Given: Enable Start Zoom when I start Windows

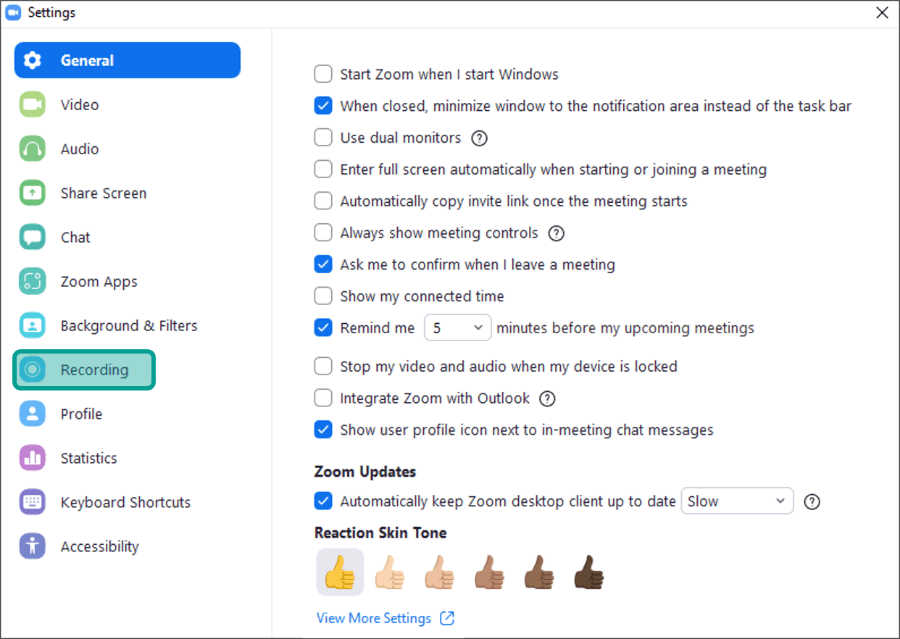Looking at the screenshot, I should pyautogui.click(x=323, y=74).
